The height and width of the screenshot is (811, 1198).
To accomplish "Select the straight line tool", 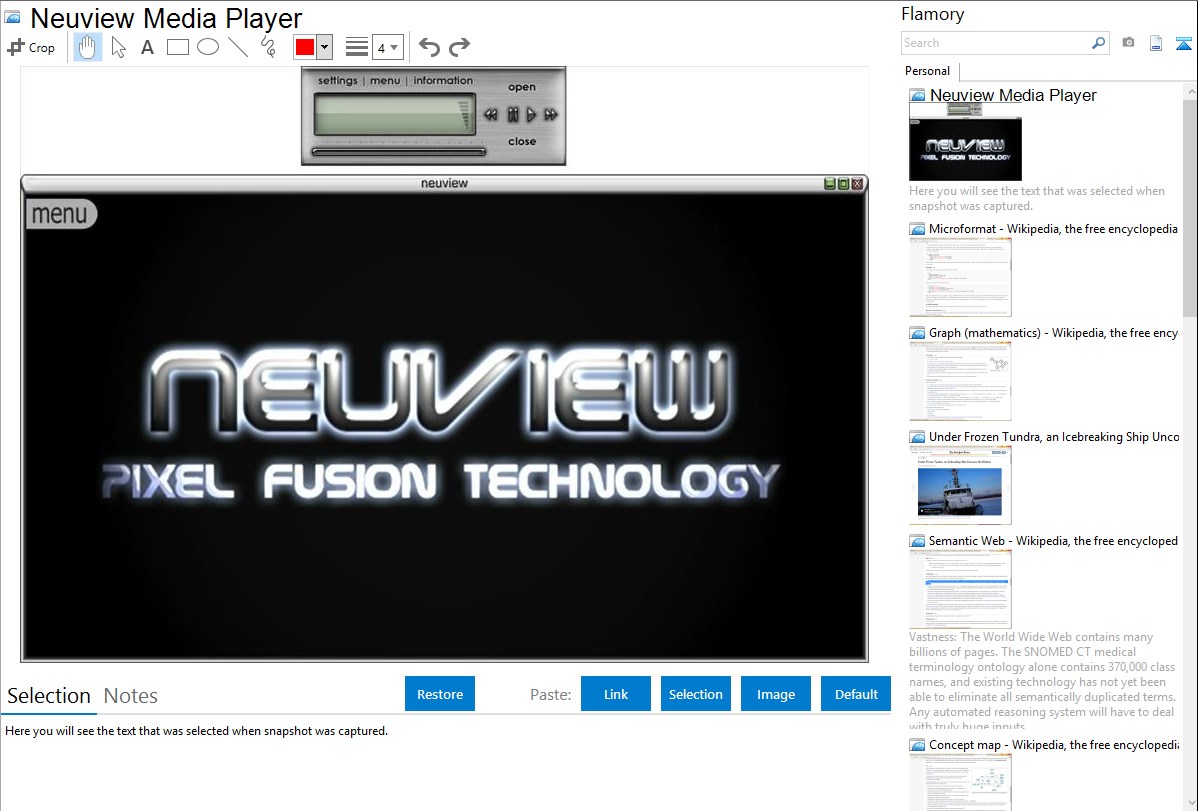I will [238, 47].
